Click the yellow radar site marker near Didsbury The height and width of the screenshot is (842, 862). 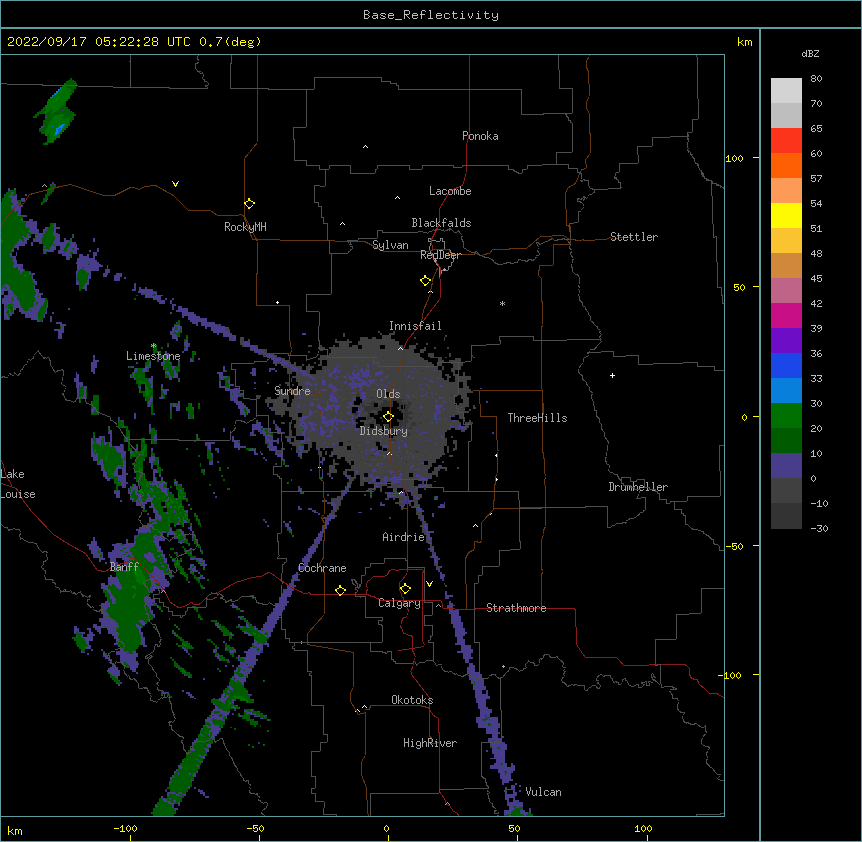pos(388,417)
